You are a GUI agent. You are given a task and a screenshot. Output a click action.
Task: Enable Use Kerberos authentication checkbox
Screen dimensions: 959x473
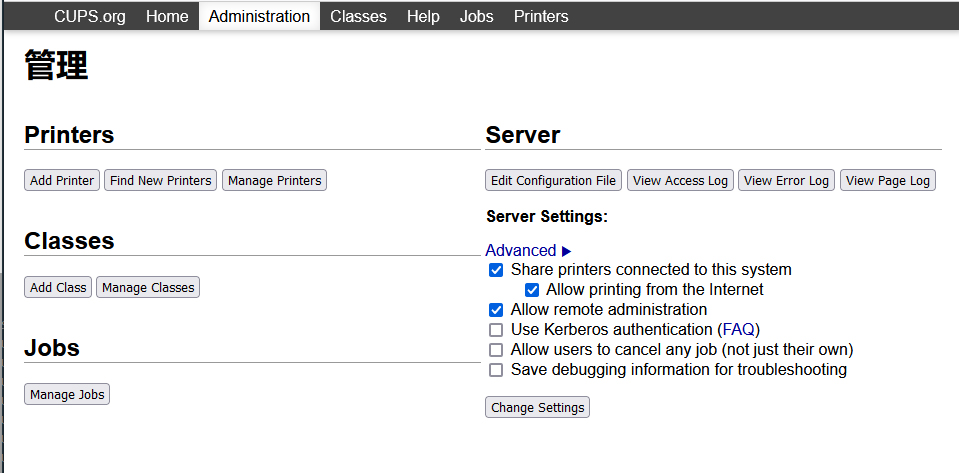point(496,330)
